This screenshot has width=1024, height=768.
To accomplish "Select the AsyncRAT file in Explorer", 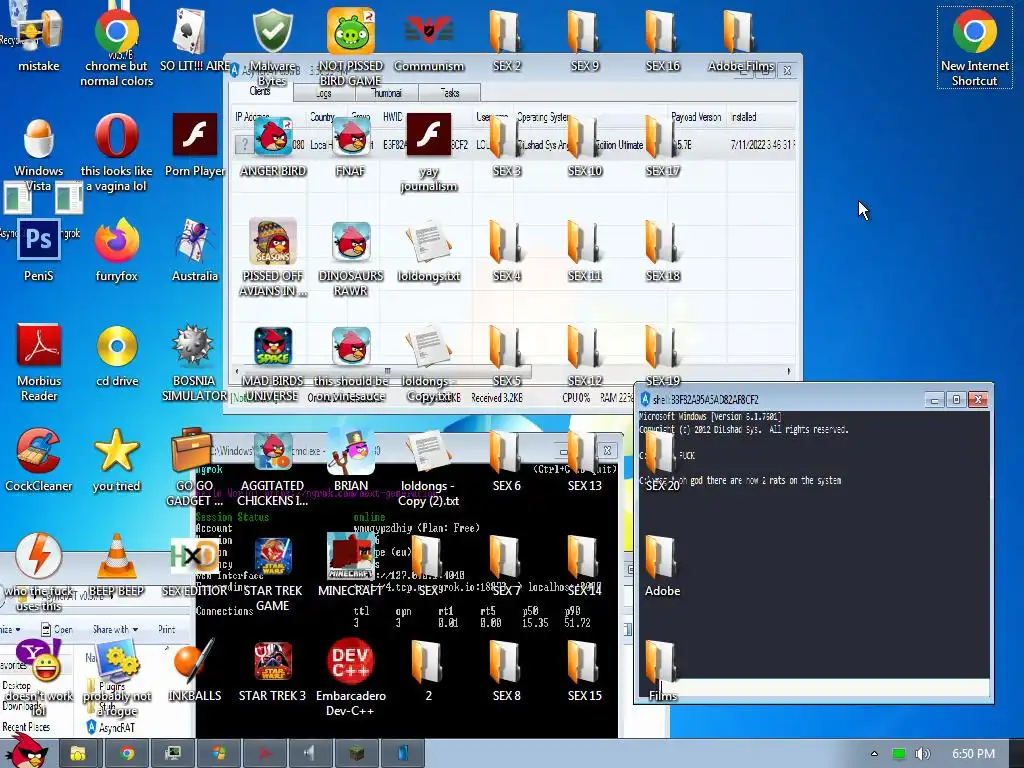I will click(110, 728).
